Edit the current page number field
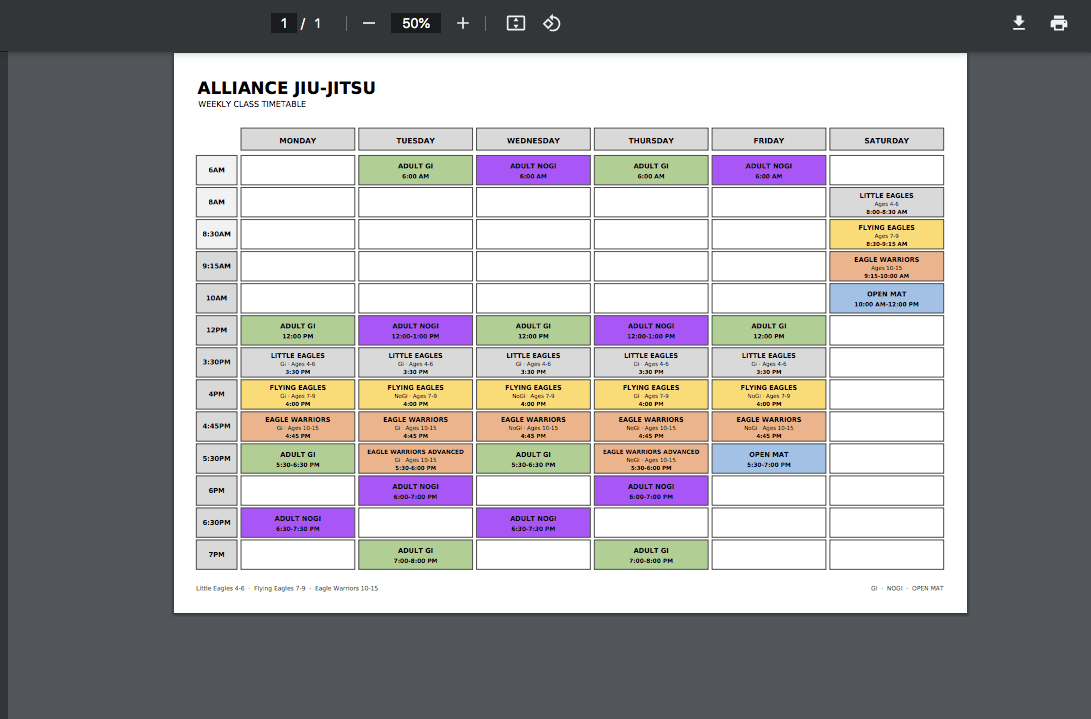This screenshot has height=719, width=1091. (x=284, y=24)
